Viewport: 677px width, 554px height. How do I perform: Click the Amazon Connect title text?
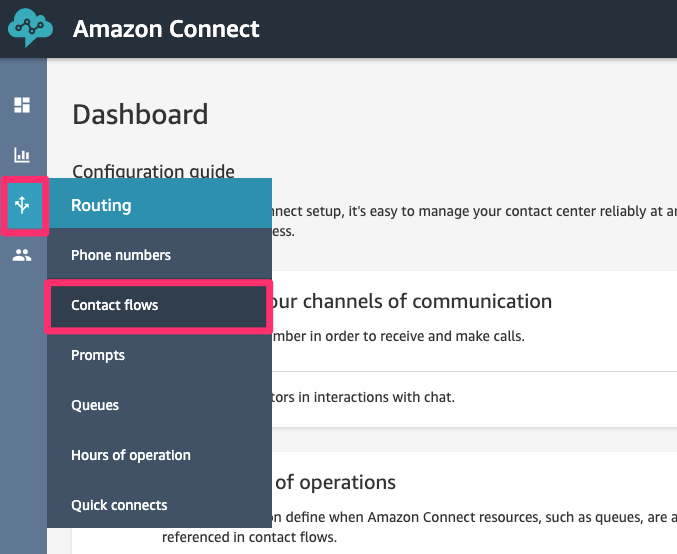pyautogui.click(x=166, y=28)
